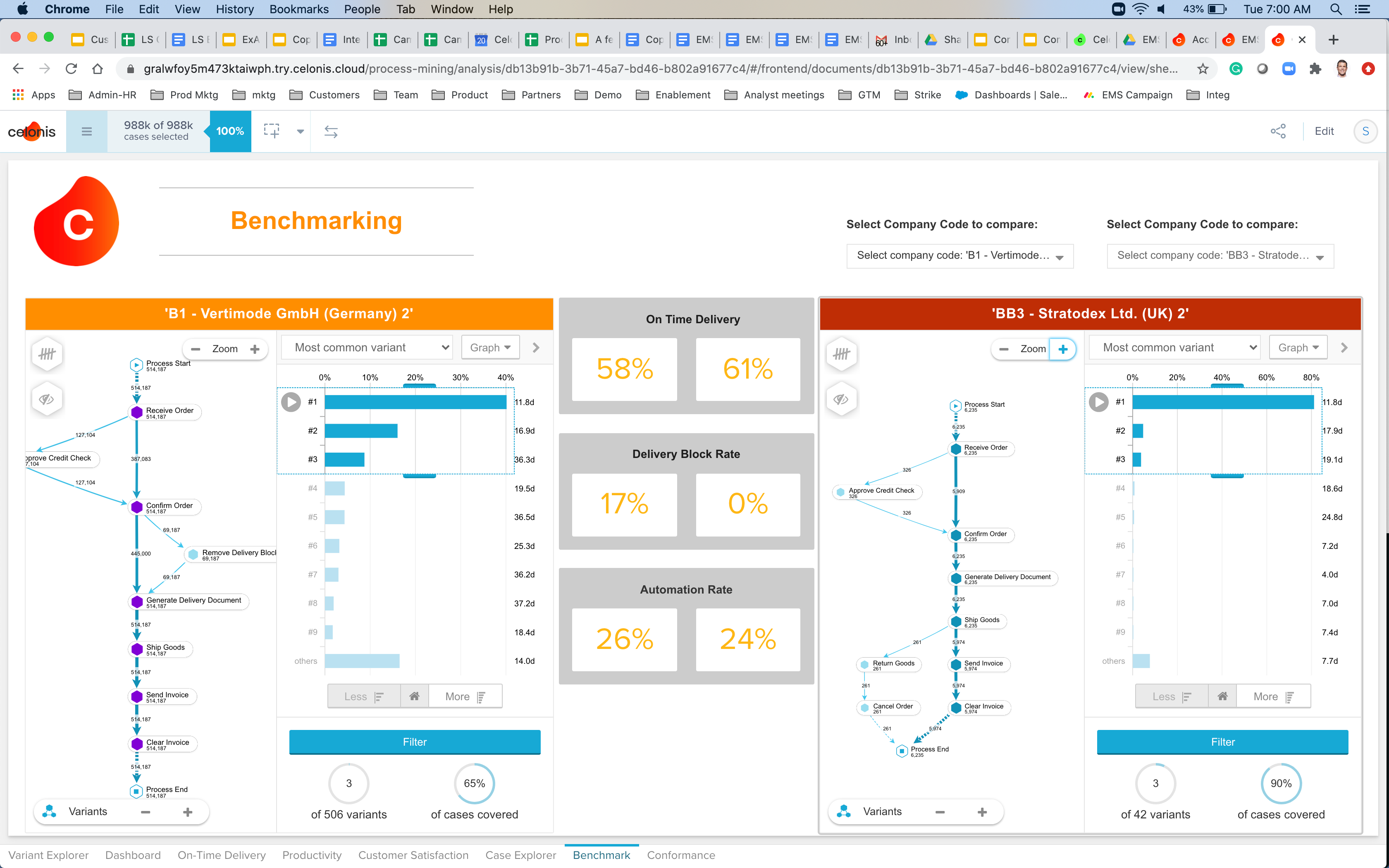Click tally counter icon in B1 process graph
The image size is (1389, 868).
(x=47, y=354)
